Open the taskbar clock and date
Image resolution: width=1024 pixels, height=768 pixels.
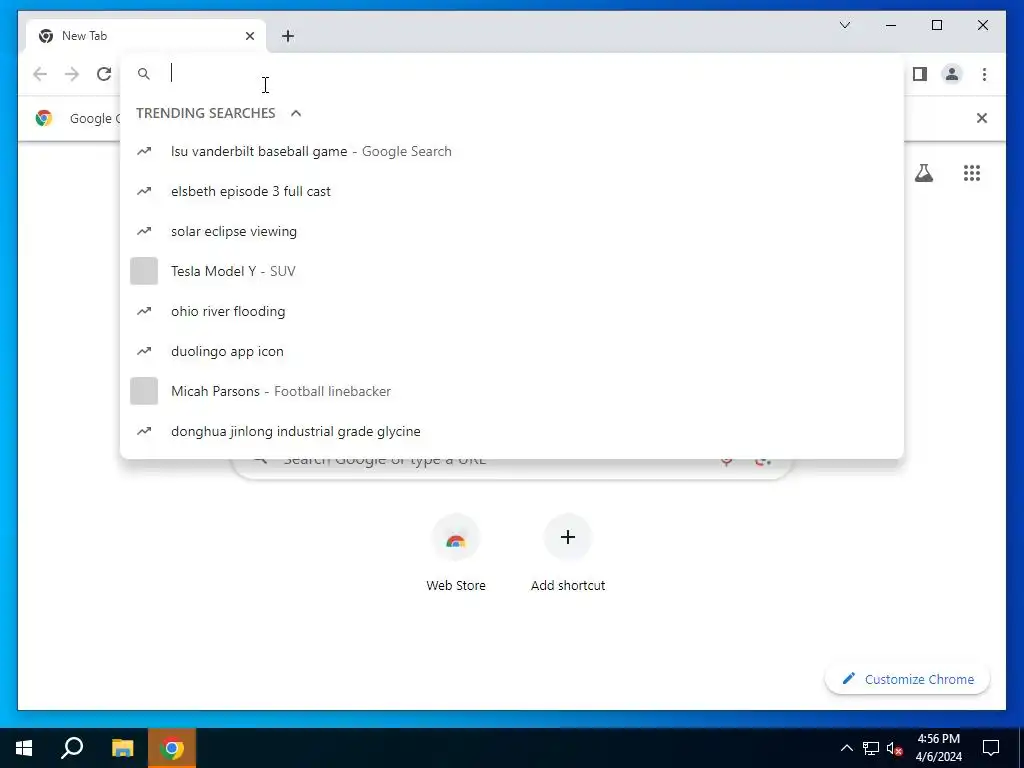tap(938, 748)
